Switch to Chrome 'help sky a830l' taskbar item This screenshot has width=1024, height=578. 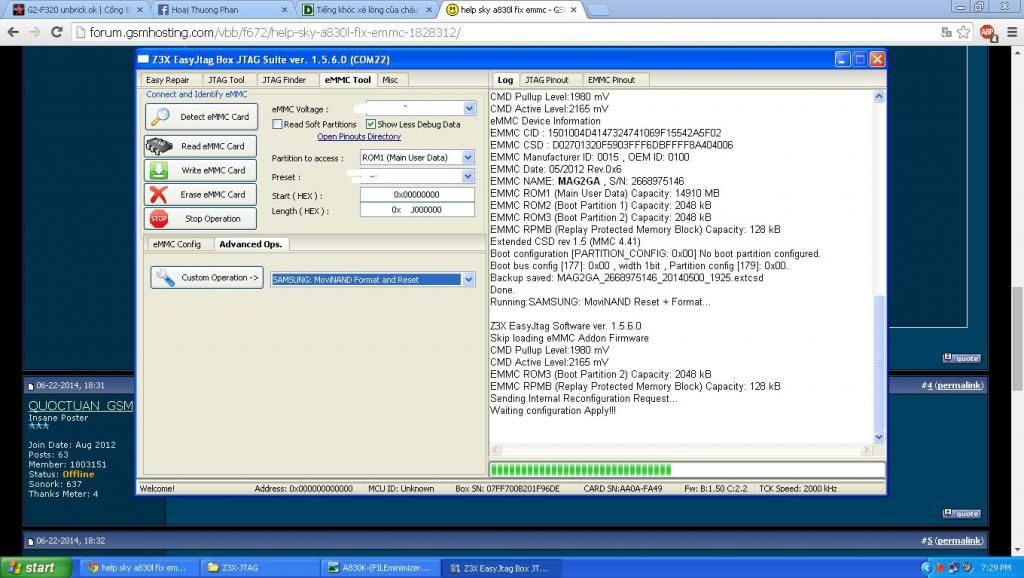137,568
